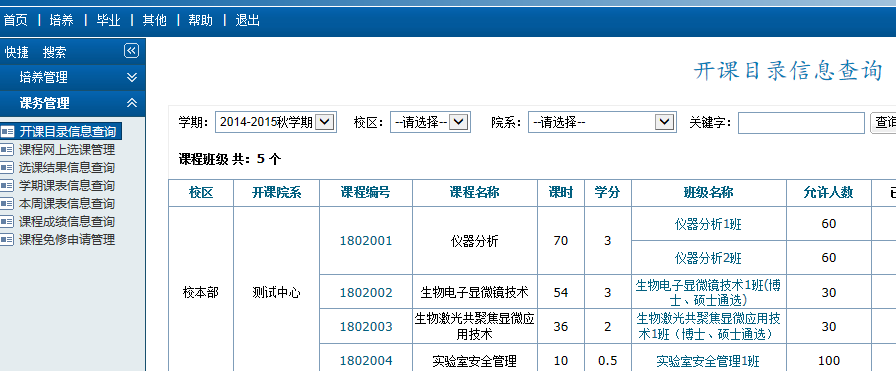Open the 校区 campus dropdown
The height and width of the screenshot is (371, 896).
click(x=430, y=122)
